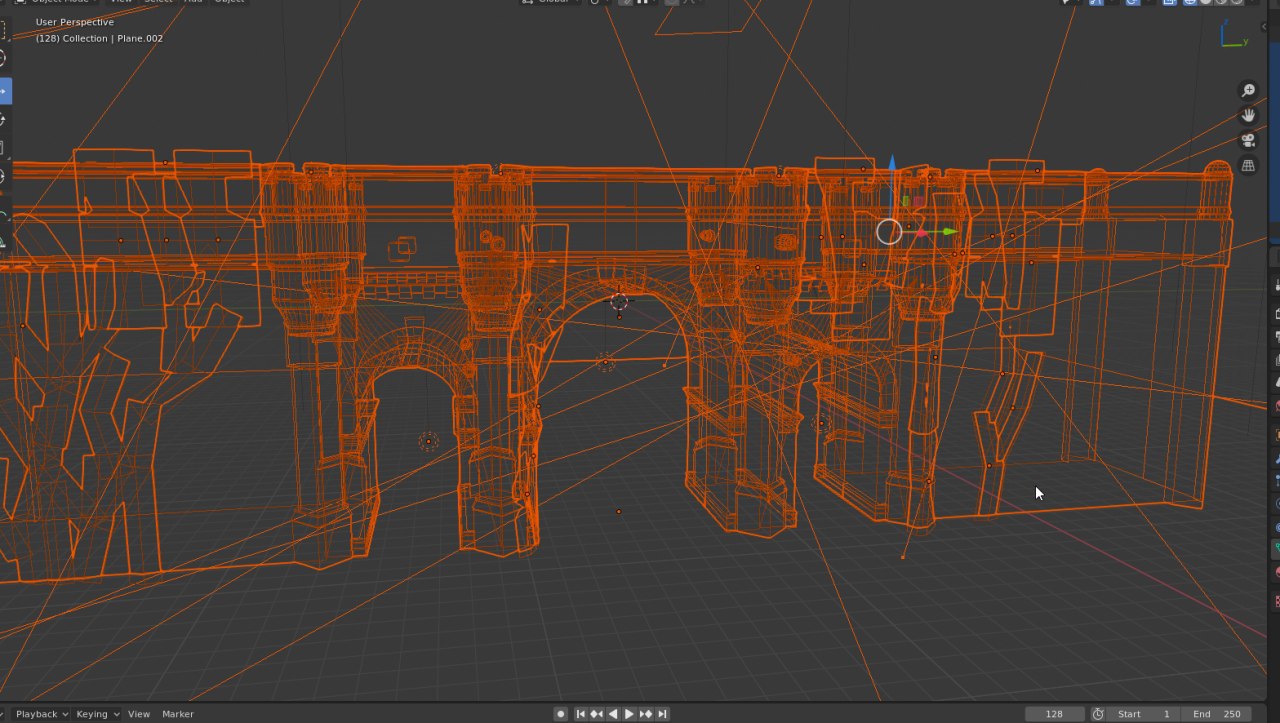Screen dimensions: 1280x723
Task: Click the current frame field showing 128
Action: click(1054, 714)
